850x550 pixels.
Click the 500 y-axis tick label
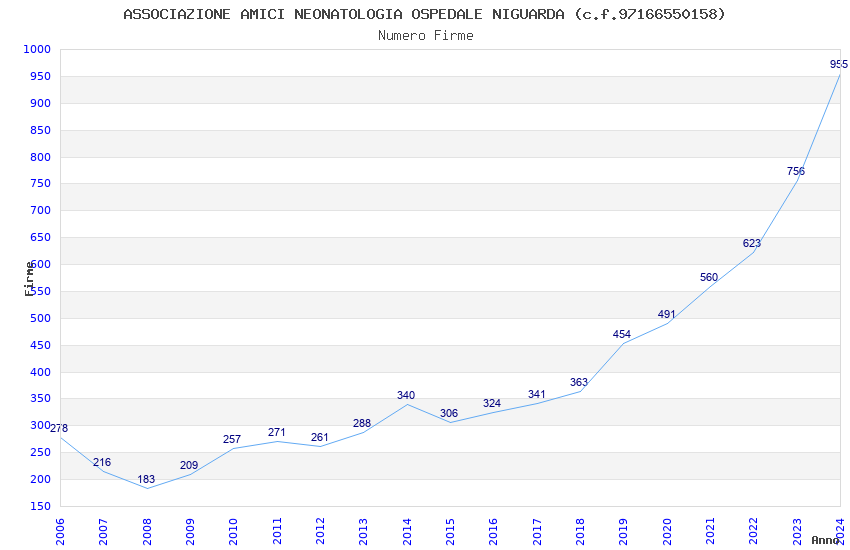pyautogui.click(x=41, y=318)
